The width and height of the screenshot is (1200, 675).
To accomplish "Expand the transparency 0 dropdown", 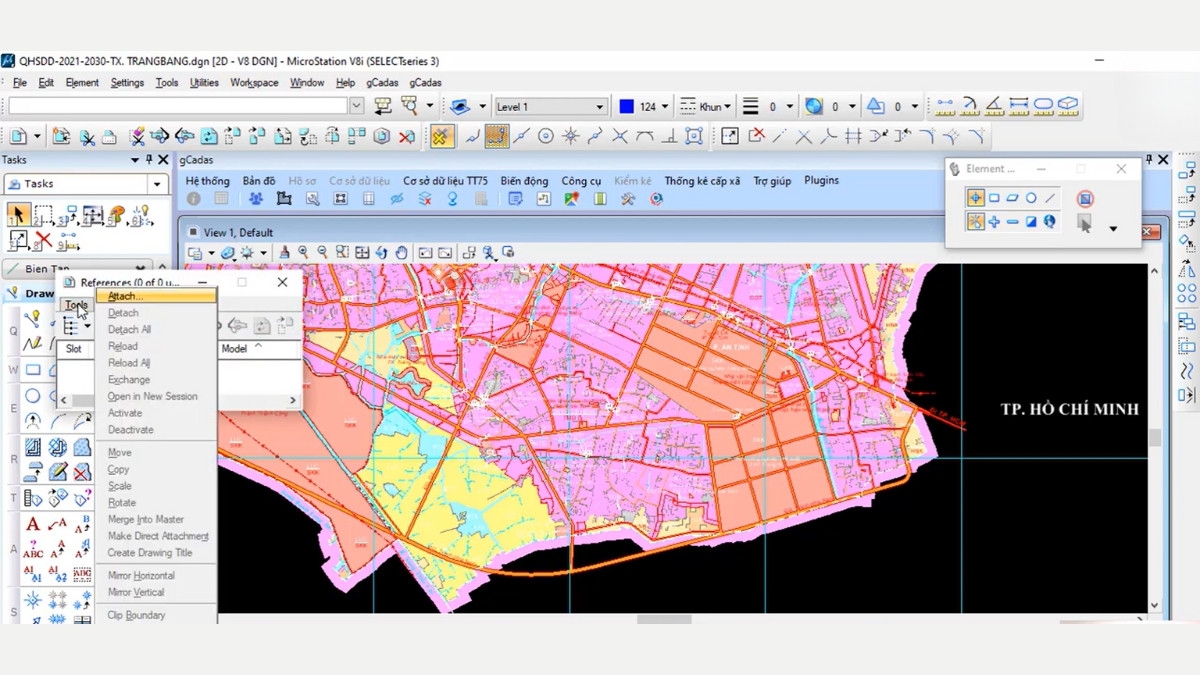I will [x=852, y=106].
